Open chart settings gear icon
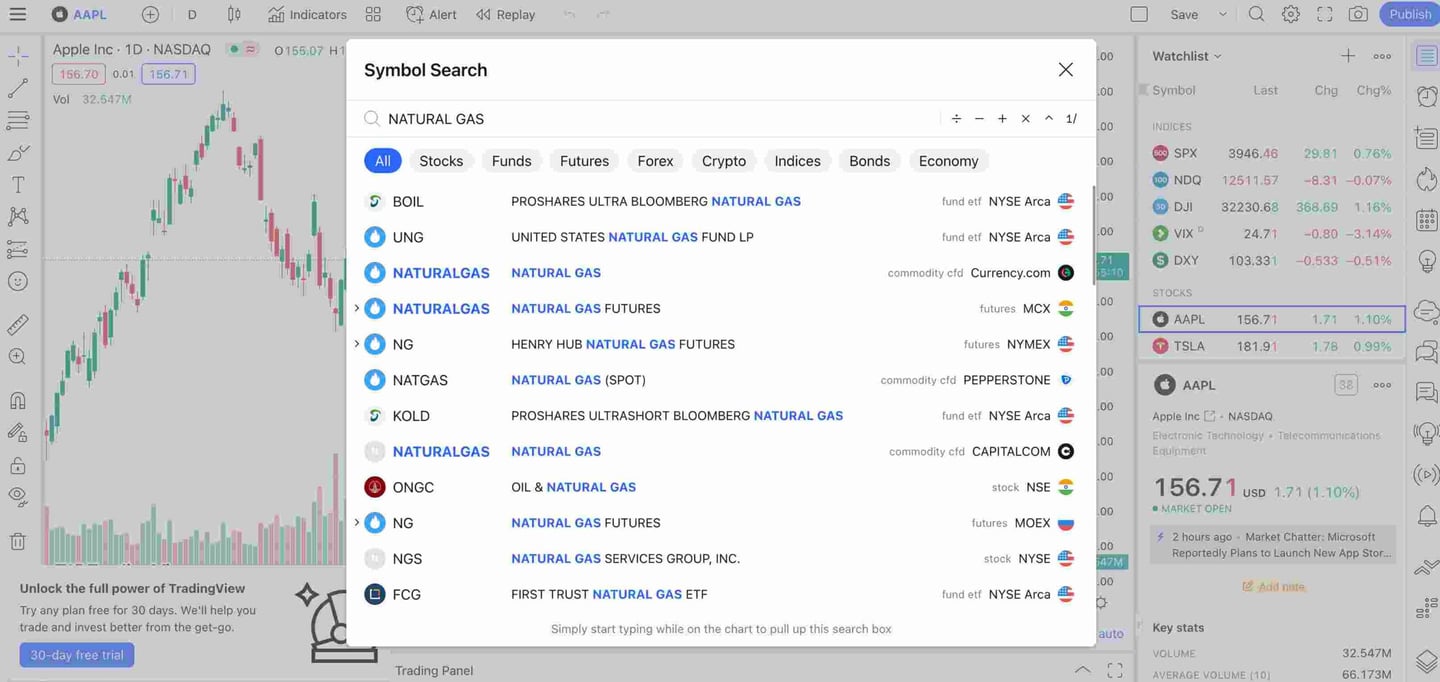Image resolution: width=1440 pixels, height=682 pixels. 1290,14
